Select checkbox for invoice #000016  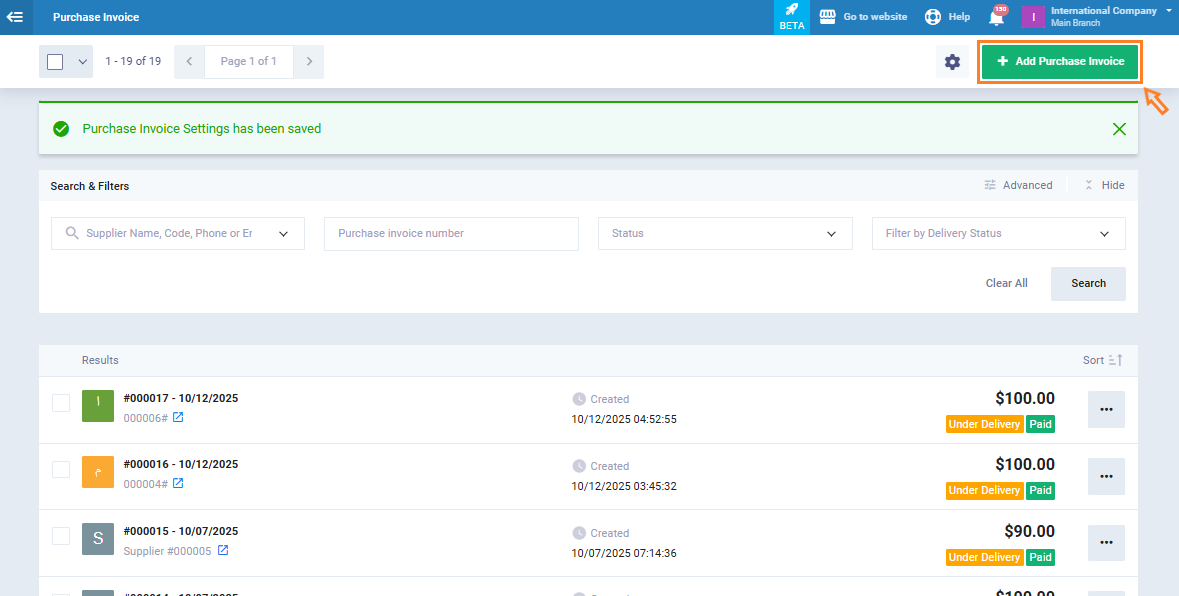(61, 470)
